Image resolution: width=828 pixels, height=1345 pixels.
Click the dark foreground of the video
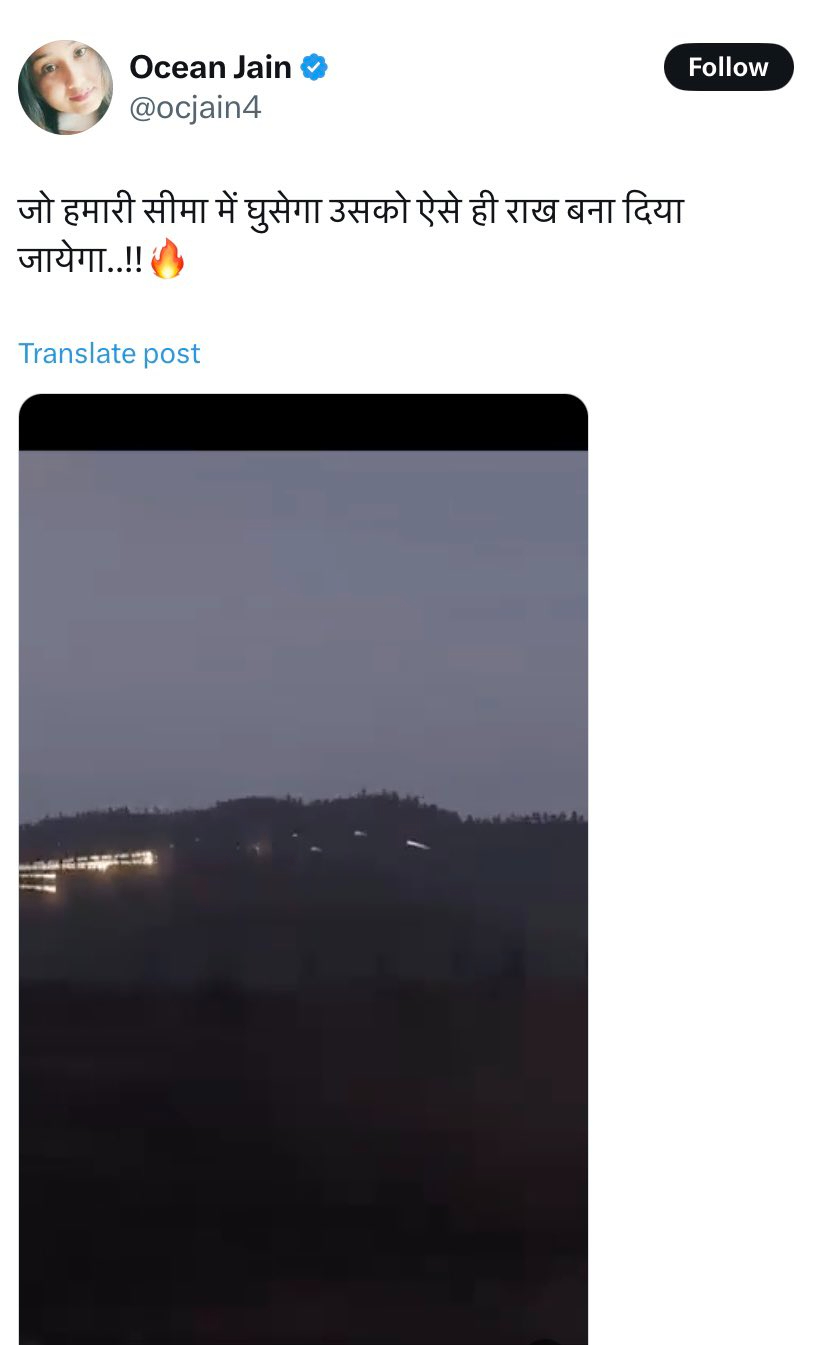303,1150
